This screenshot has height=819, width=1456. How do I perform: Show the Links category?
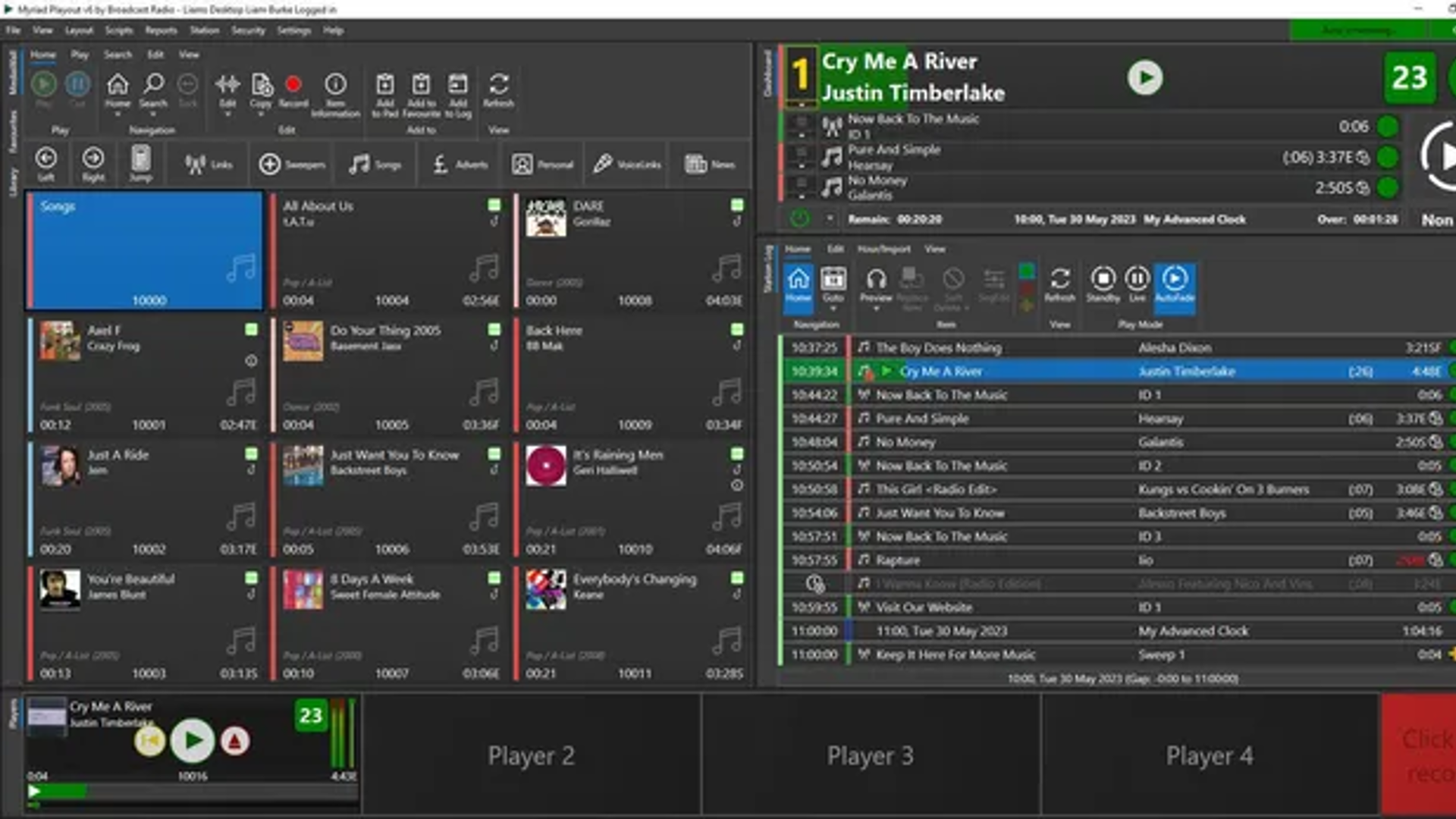(209, 164)
